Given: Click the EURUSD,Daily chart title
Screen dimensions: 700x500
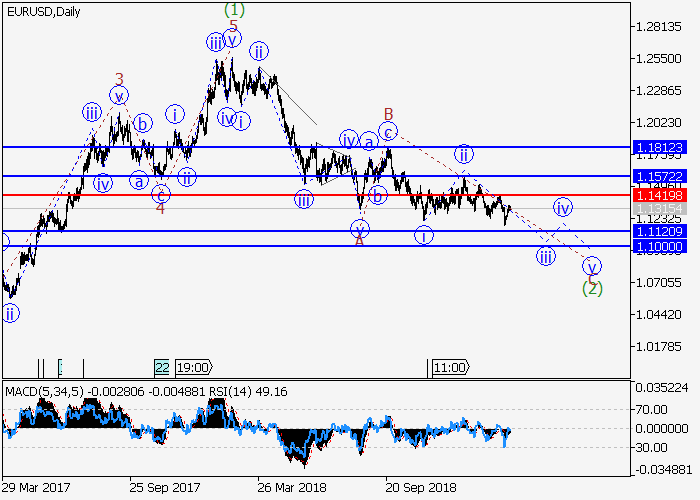Looking at the screenshot, I should [x=43, y=12].
